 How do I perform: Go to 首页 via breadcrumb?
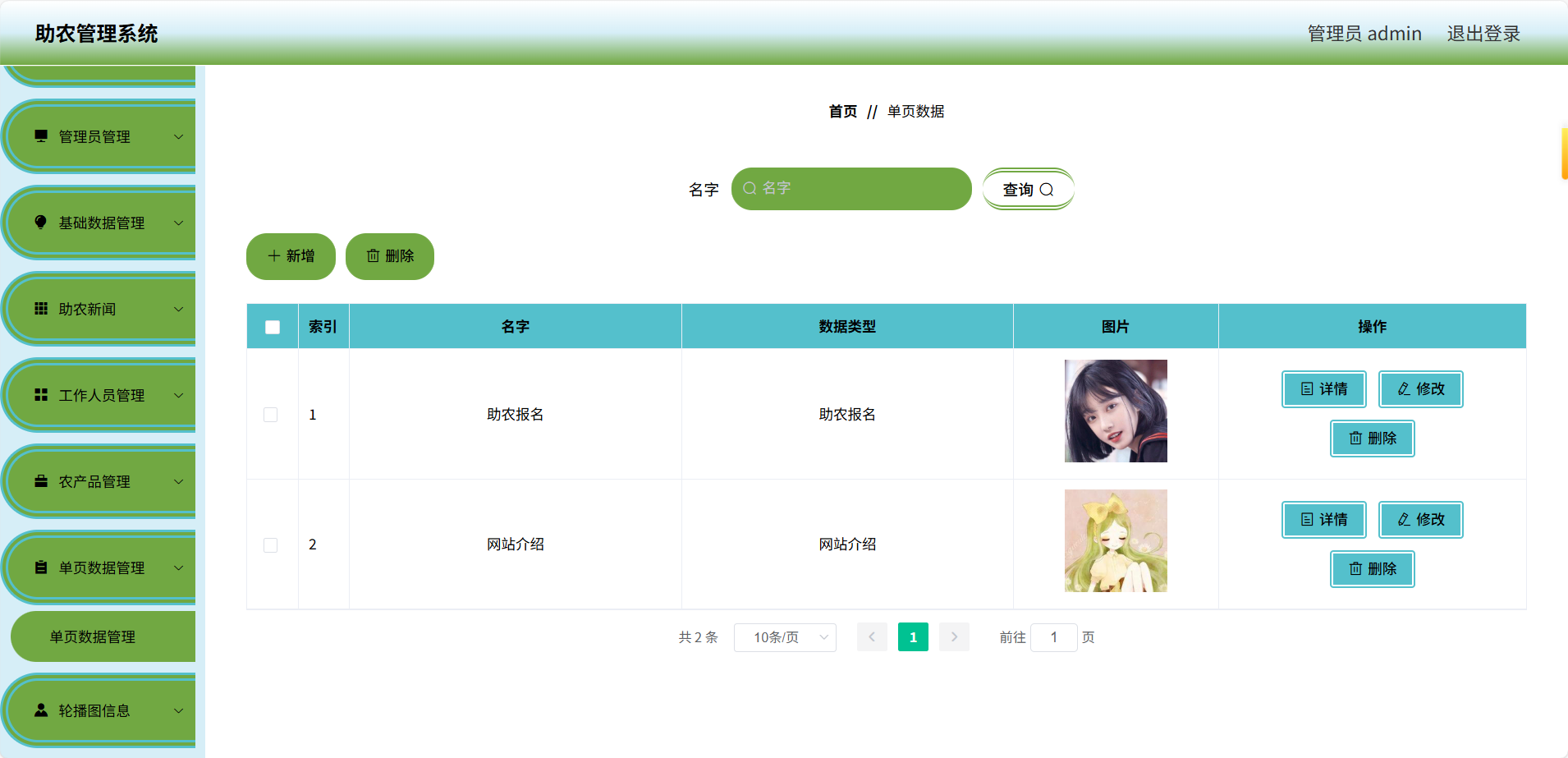[843, 112]
